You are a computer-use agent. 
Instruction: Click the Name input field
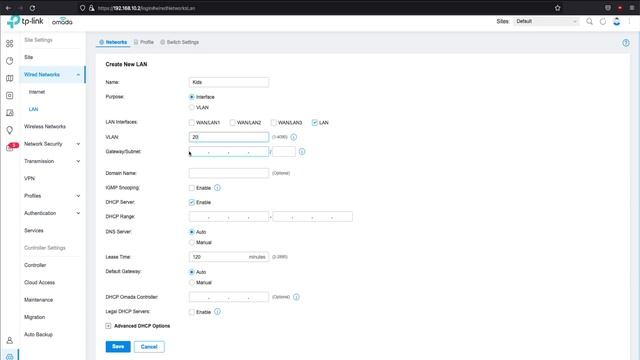pos(229,82)
